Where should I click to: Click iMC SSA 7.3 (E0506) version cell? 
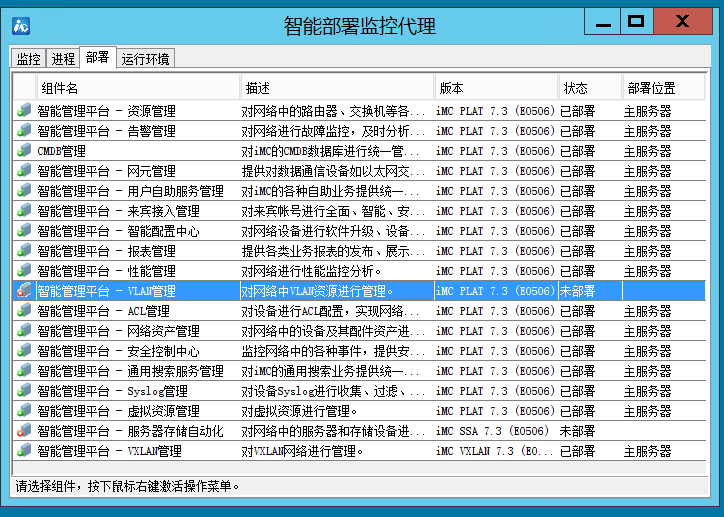(492, 431)
